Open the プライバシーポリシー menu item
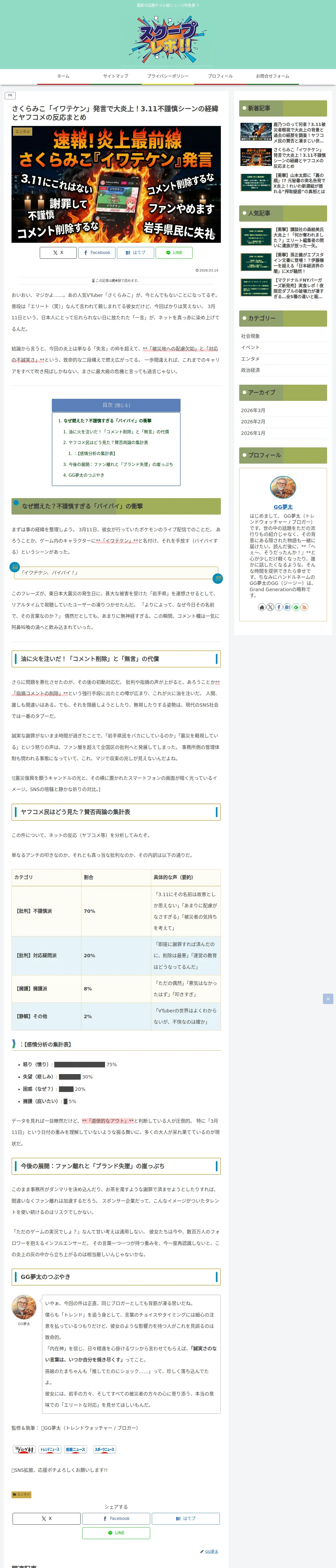Screen dimensions: 336x1568 point(168,76)
